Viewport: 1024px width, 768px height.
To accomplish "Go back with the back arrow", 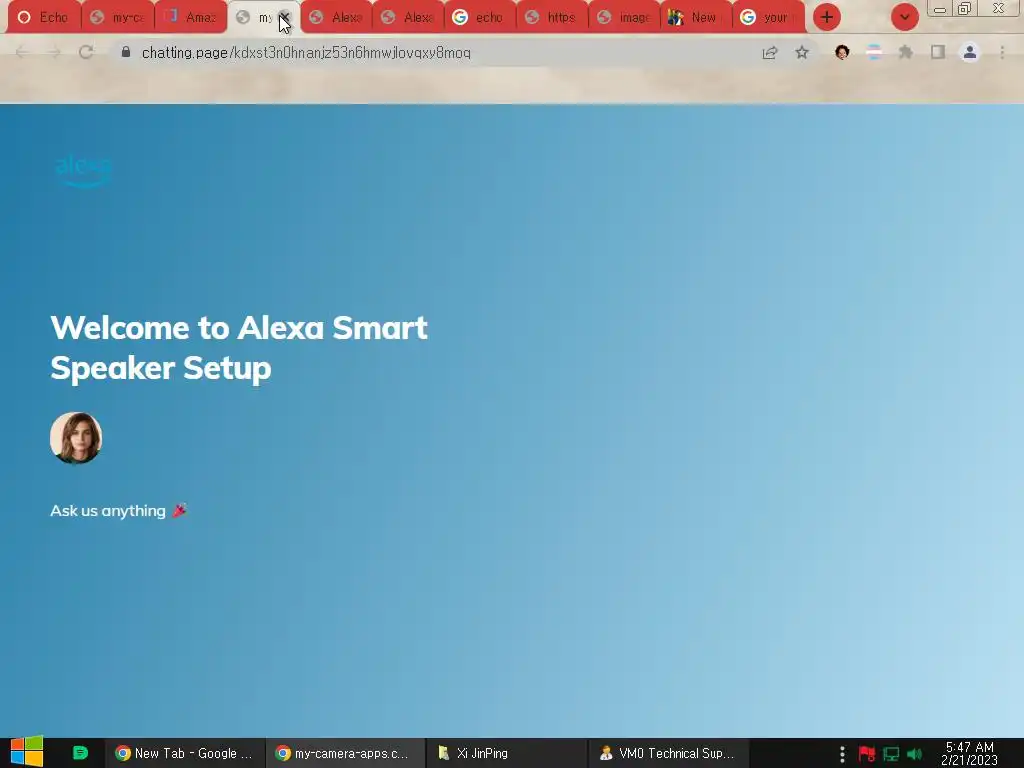I will coord(22,53).
